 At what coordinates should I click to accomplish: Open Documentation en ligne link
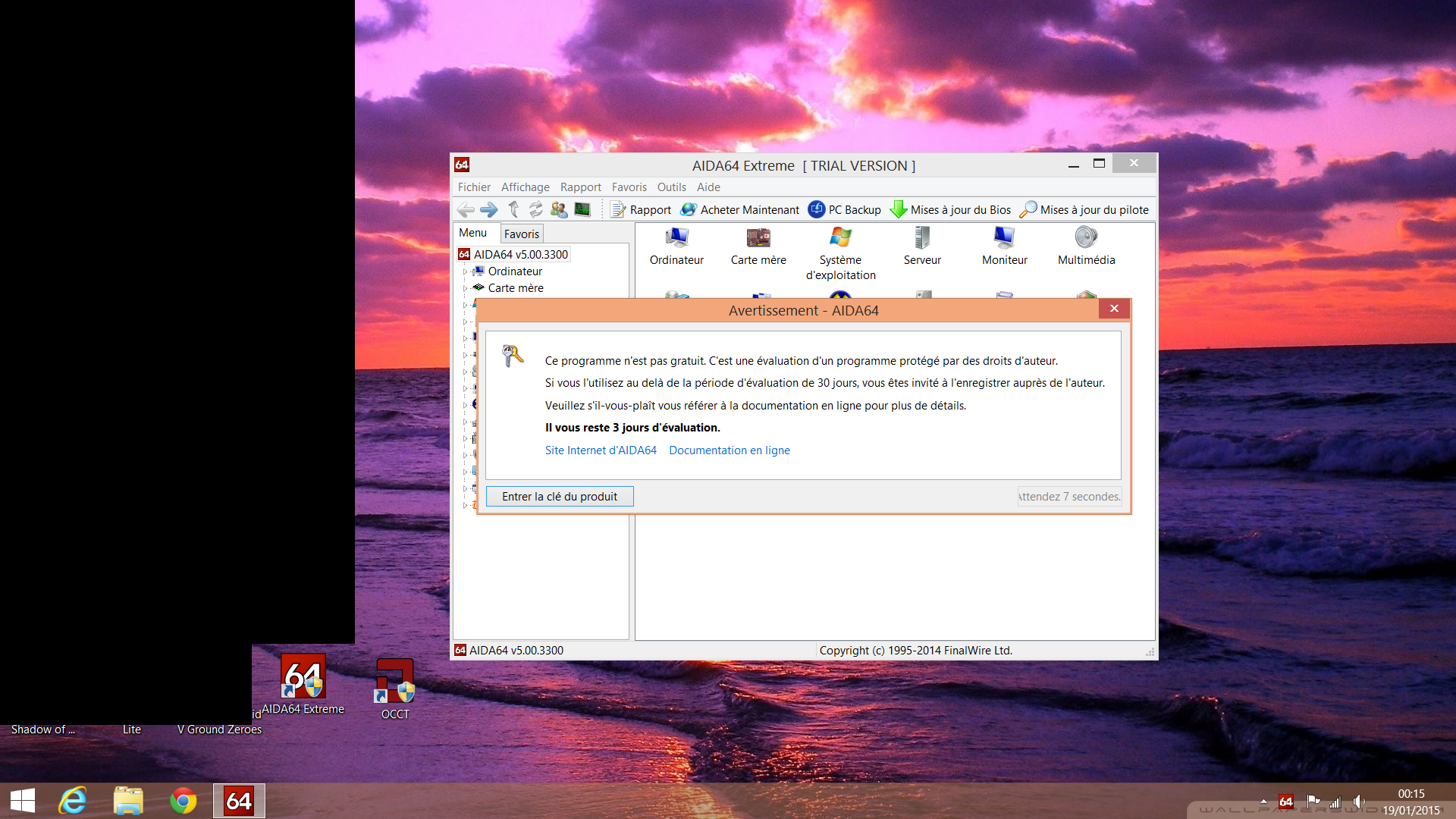[x=730, y=450]
